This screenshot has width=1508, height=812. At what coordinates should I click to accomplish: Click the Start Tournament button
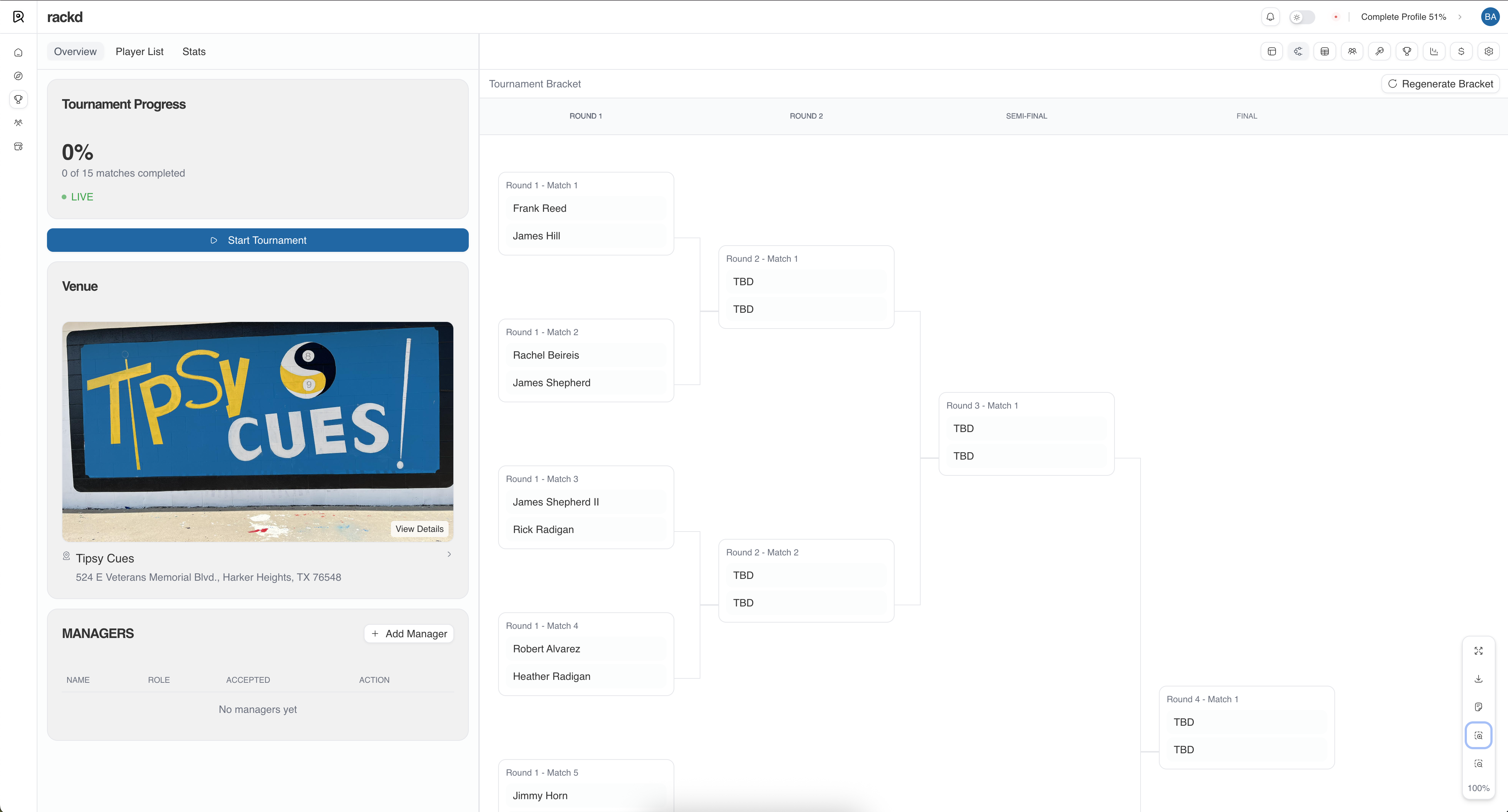coord(258,240)
